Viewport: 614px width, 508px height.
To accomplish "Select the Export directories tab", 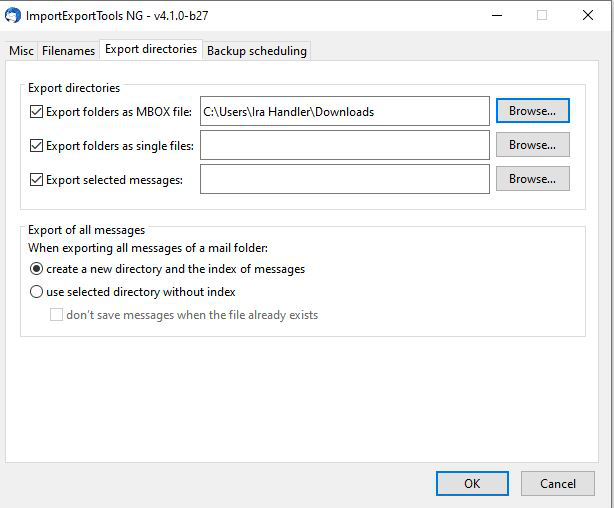I will click(x=151, y=49).
